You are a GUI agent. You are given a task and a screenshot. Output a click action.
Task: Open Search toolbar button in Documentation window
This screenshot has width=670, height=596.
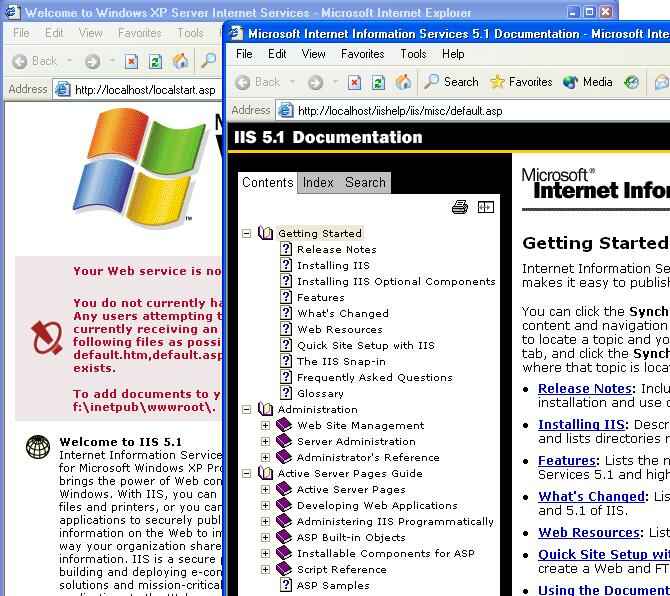point(451,82)
